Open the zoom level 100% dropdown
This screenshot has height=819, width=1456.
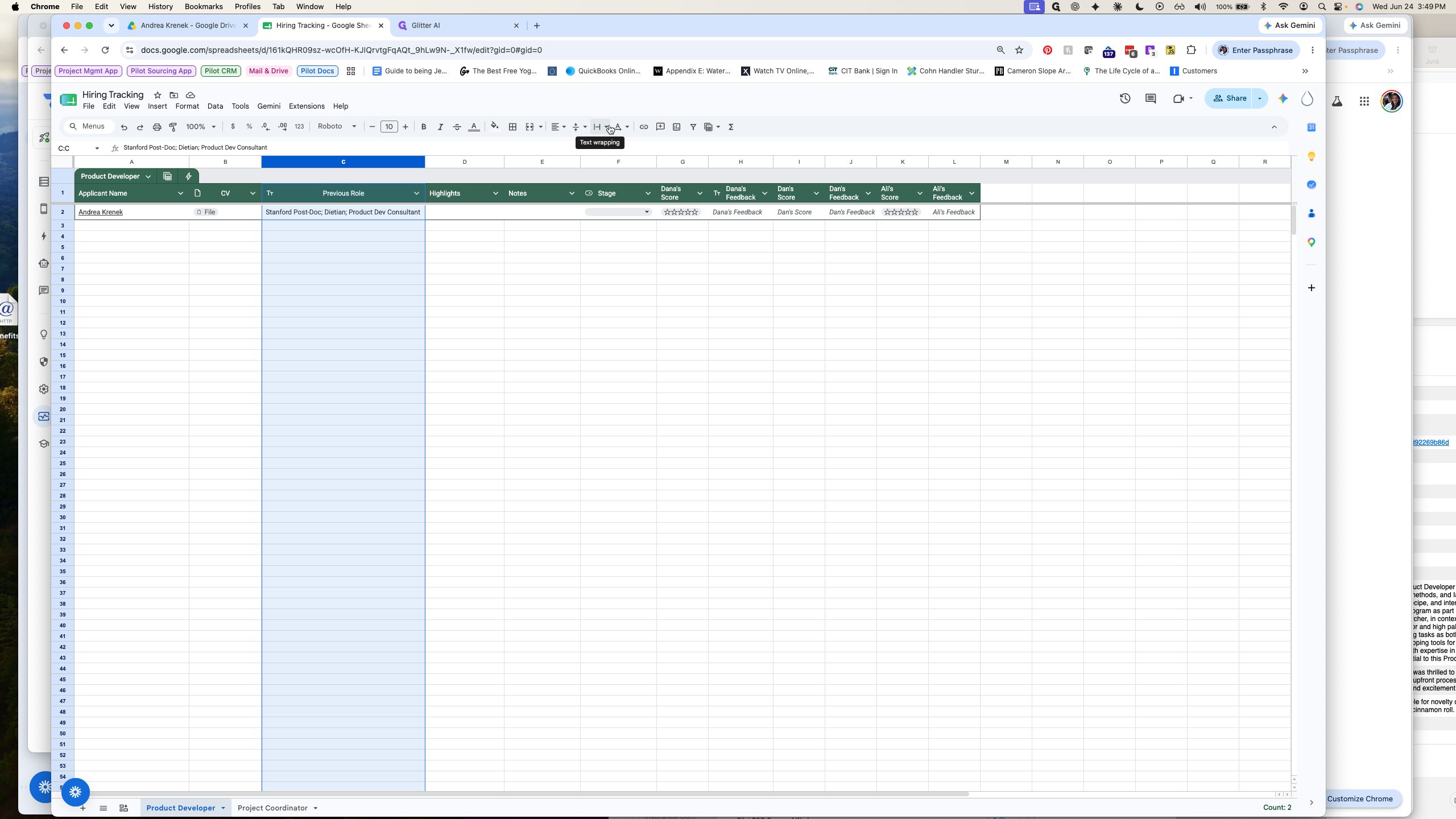pyautogui.click(x=201, y=127)
